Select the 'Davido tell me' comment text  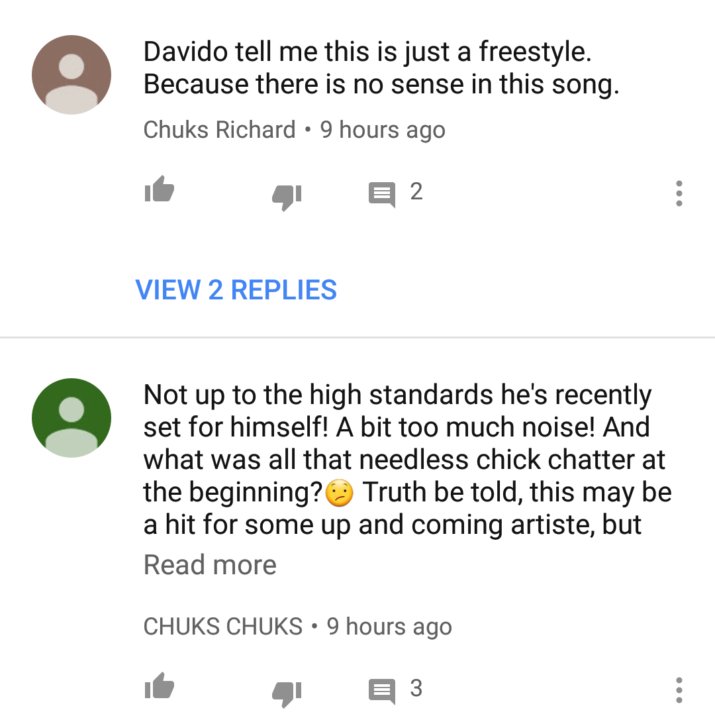pyautogui.click(x=381, y=68)
